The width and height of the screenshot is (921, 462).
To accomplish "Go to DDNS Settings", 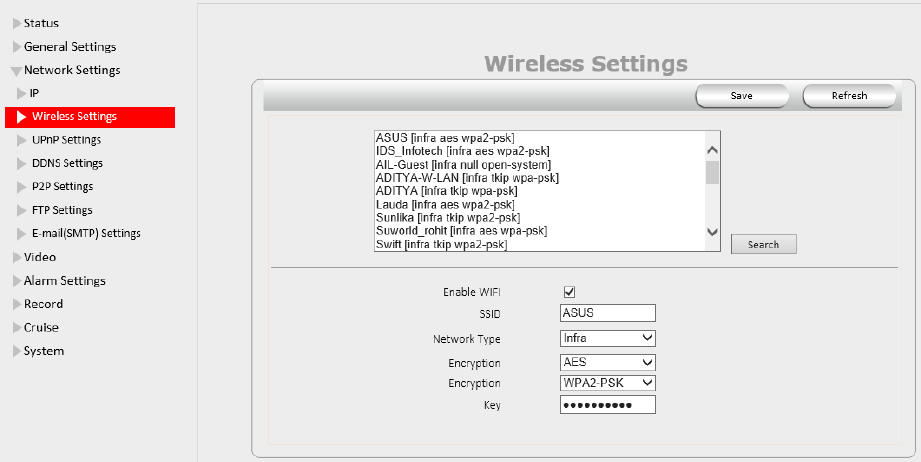I will 67,163.
